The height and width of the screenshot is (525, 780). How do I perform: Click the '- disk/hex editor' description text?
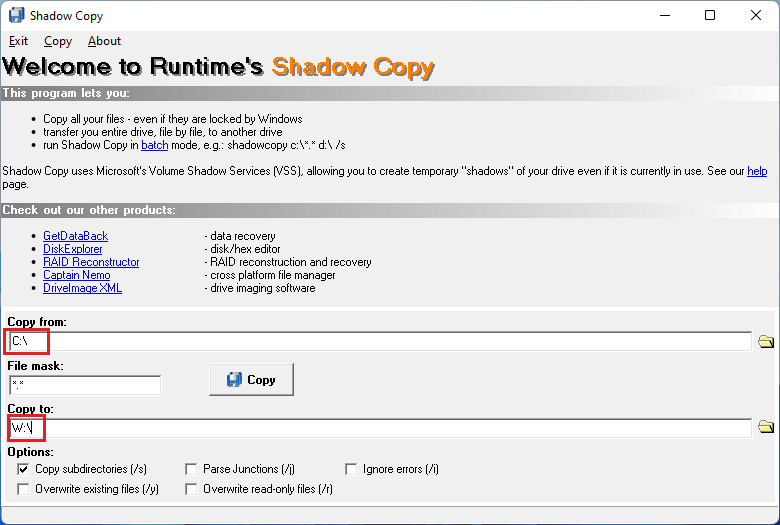[242, 249]
